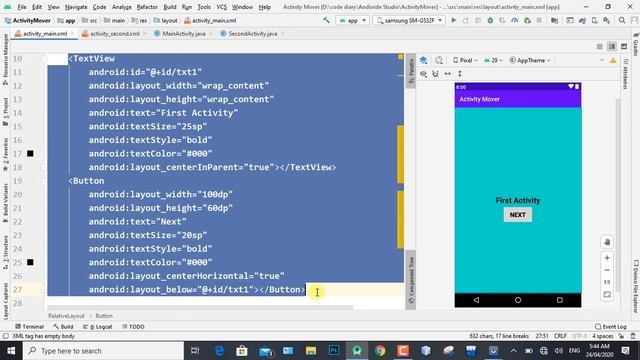Toggle autoconnect magnet icon

click(x=436, y=74)
